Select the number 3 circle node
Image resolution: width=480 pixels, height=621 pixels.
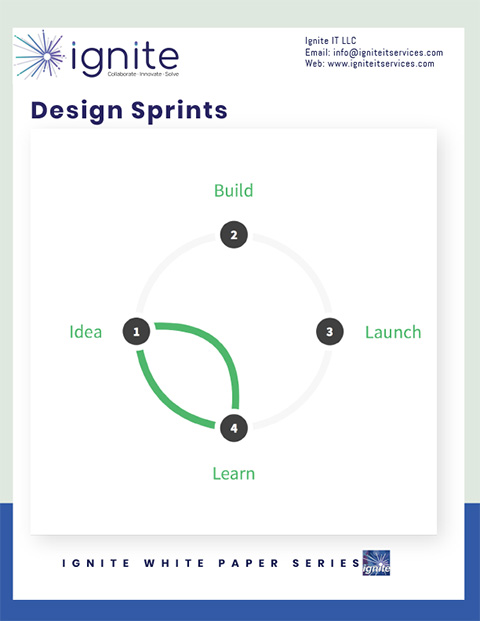pos(330,331)
